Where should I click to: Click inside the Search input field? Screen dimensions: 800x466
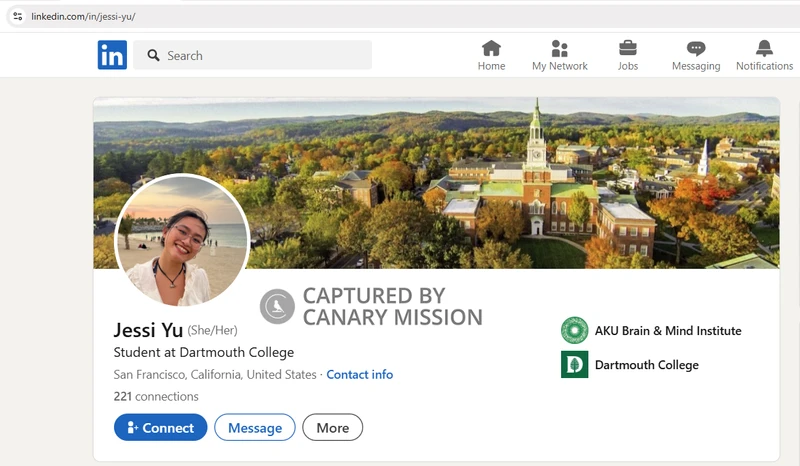(253, 55)
